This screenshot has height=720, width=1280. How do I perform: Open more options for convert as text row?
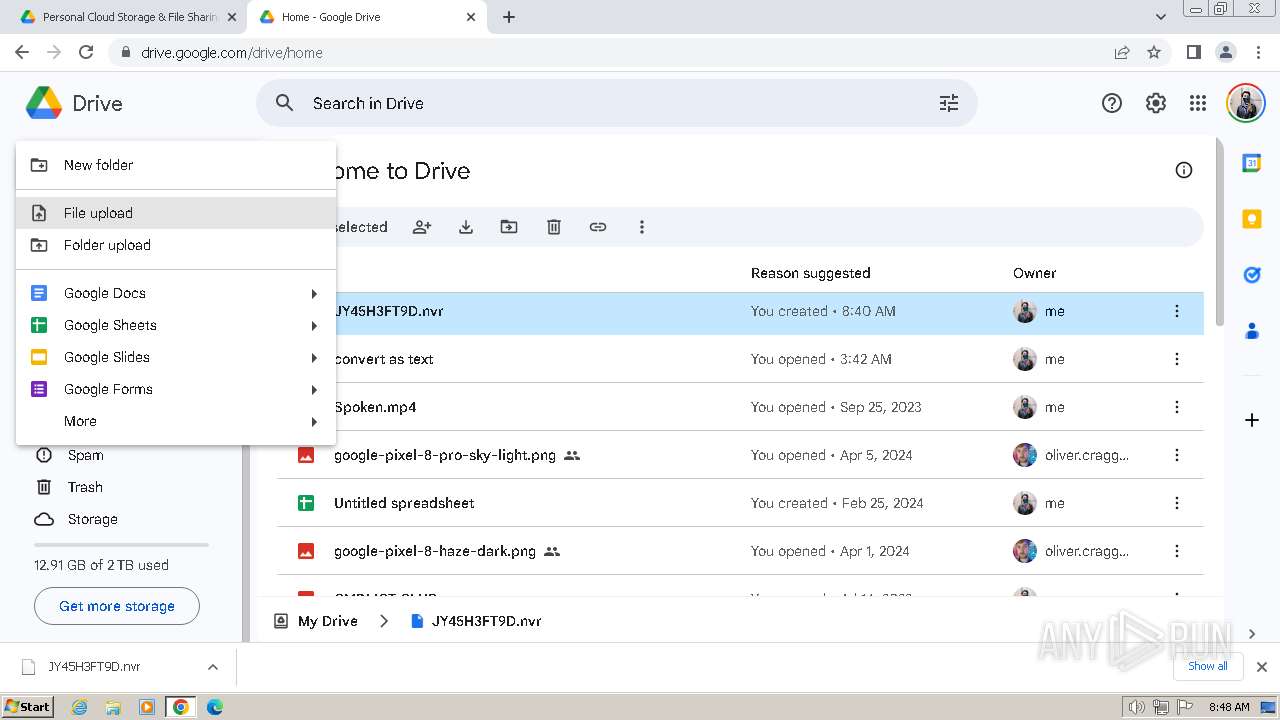[x=1177, y=359]
